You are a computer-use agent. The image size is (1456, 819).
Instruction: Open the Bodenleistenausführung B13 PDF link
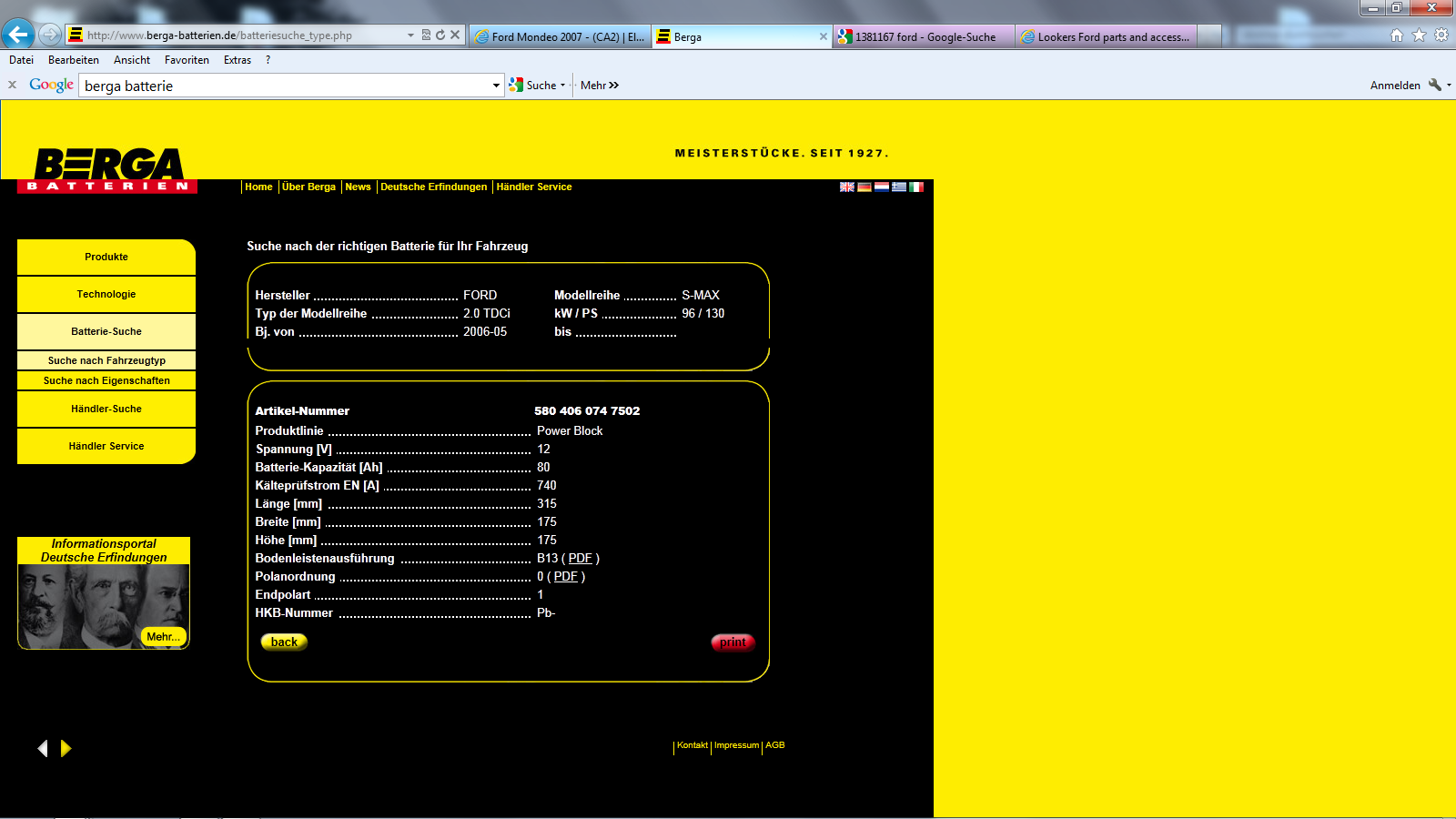[580, 559]
